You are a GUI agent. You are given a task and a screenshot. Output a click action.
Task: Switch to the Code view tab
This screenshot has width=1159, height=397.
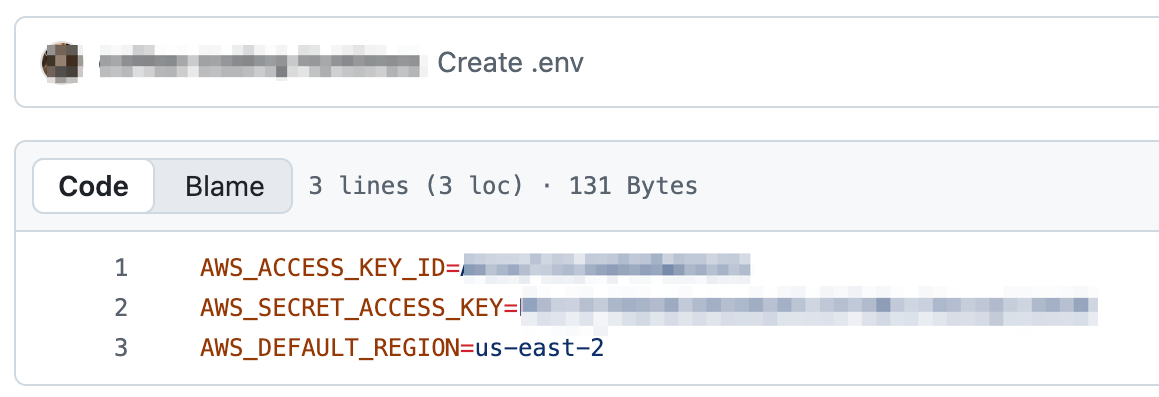click(93, 186)
